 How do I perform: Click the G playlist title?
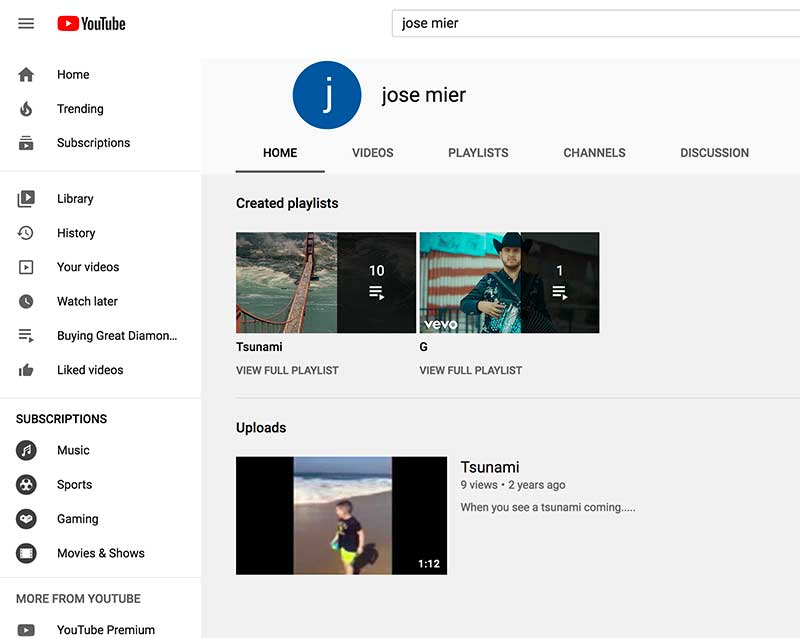coord(423,347)
